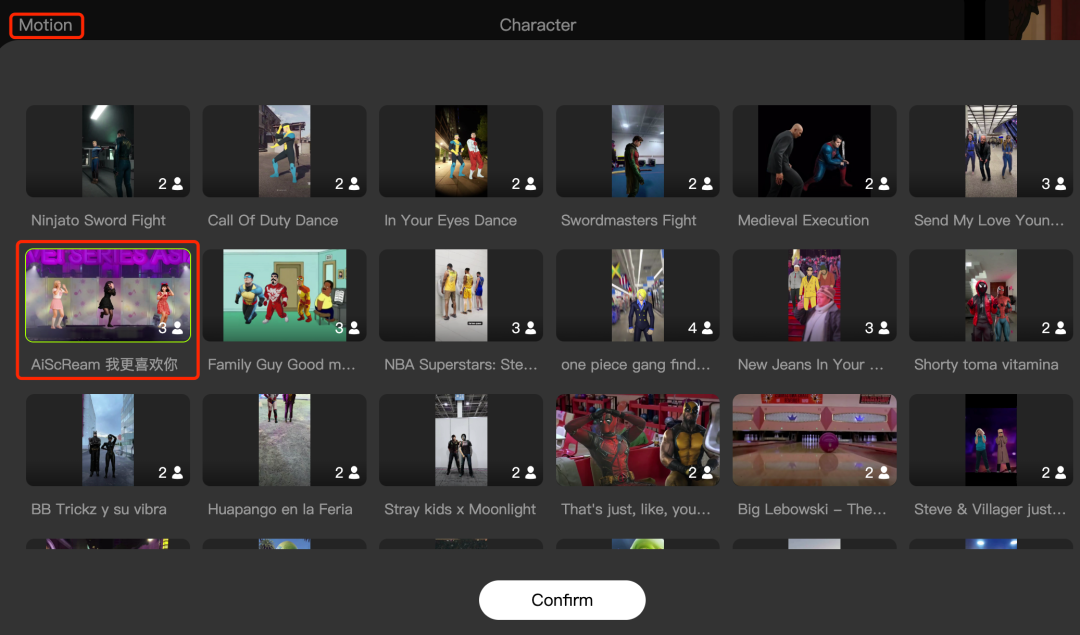Click the That's just, like, you... title

(x=635, y=509)
